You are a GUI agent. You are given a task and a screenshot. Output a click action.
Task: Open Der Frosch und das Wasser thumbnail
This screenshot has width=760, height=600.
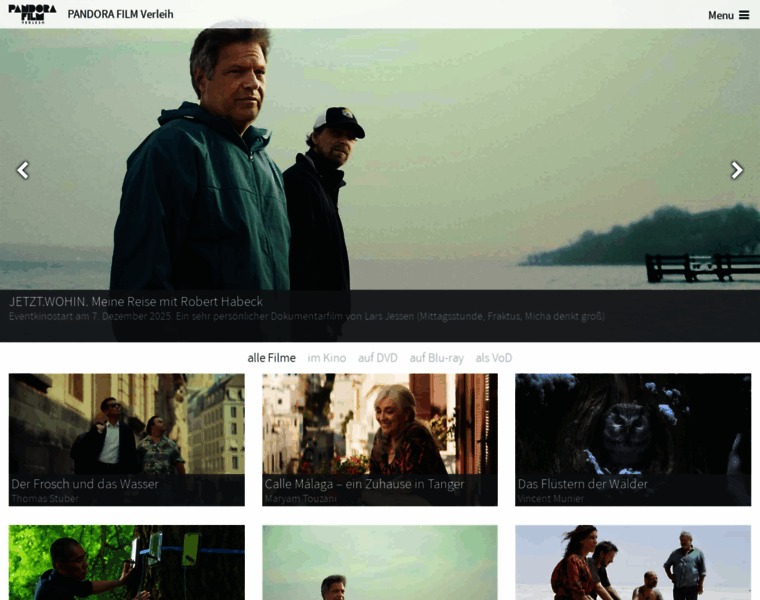click(x=126, y=425)
